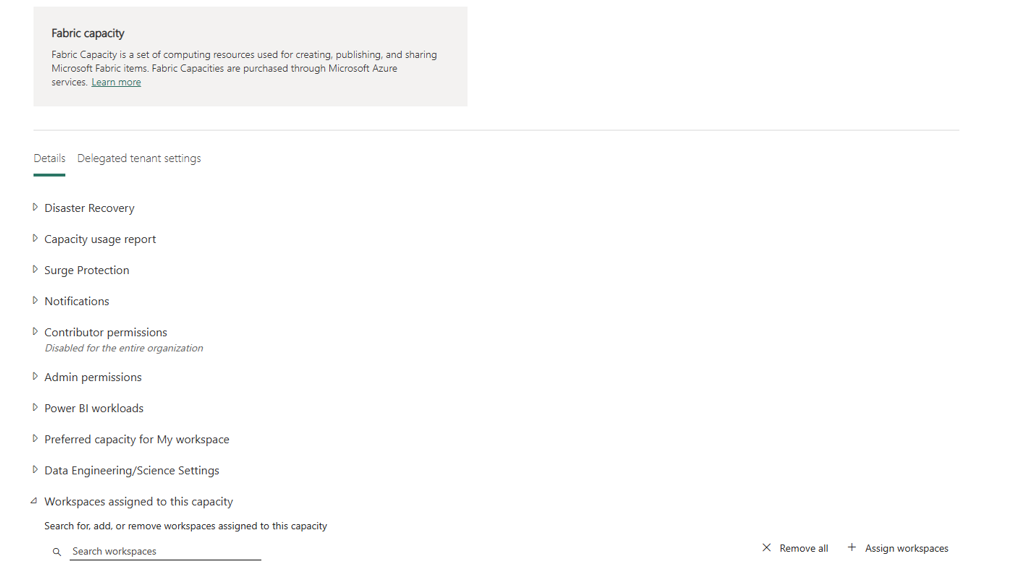Click the X icon beside Remove all

[766, 548]
